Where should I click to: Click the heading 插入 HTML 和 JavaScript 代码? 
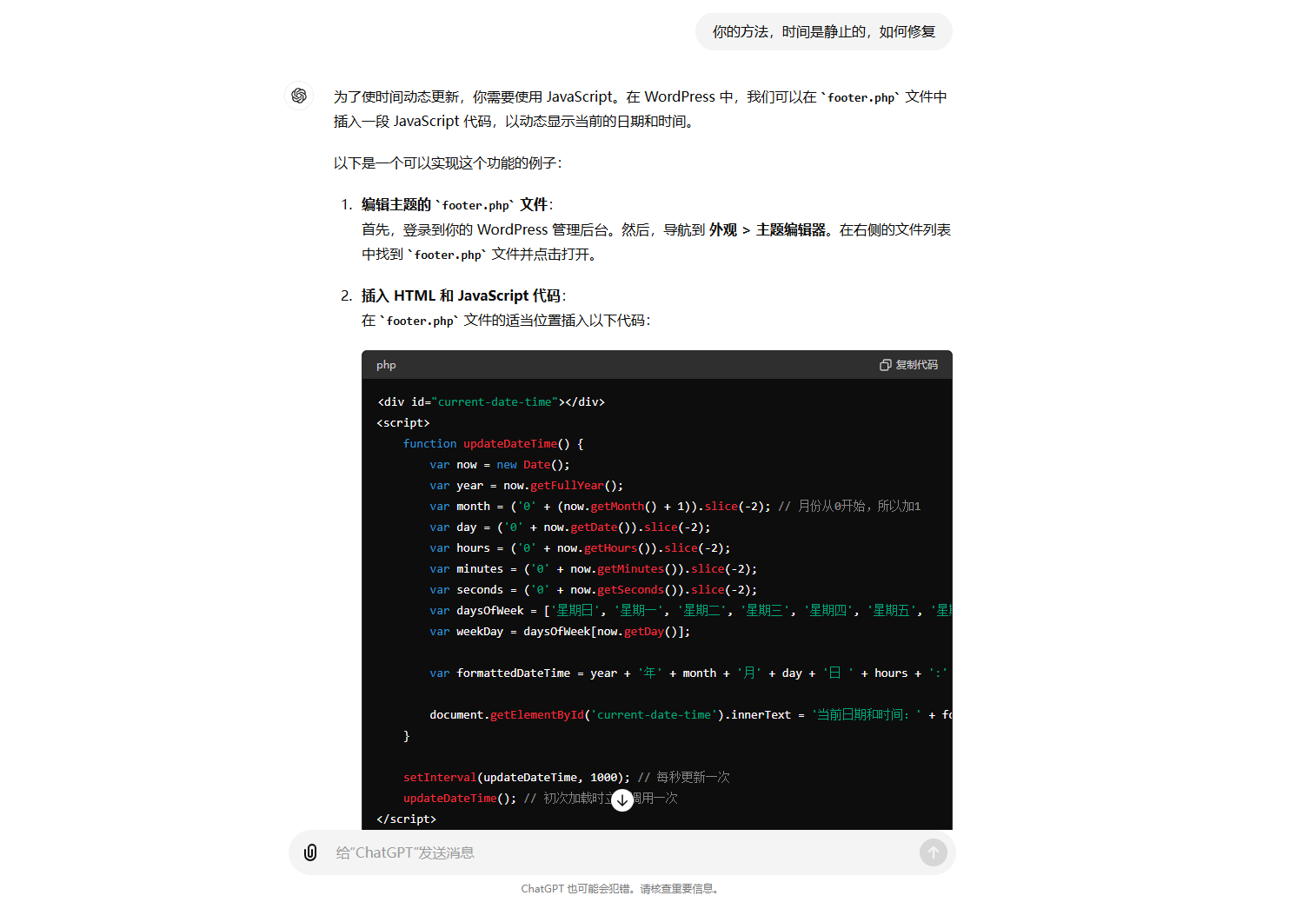tap(462, 296)
